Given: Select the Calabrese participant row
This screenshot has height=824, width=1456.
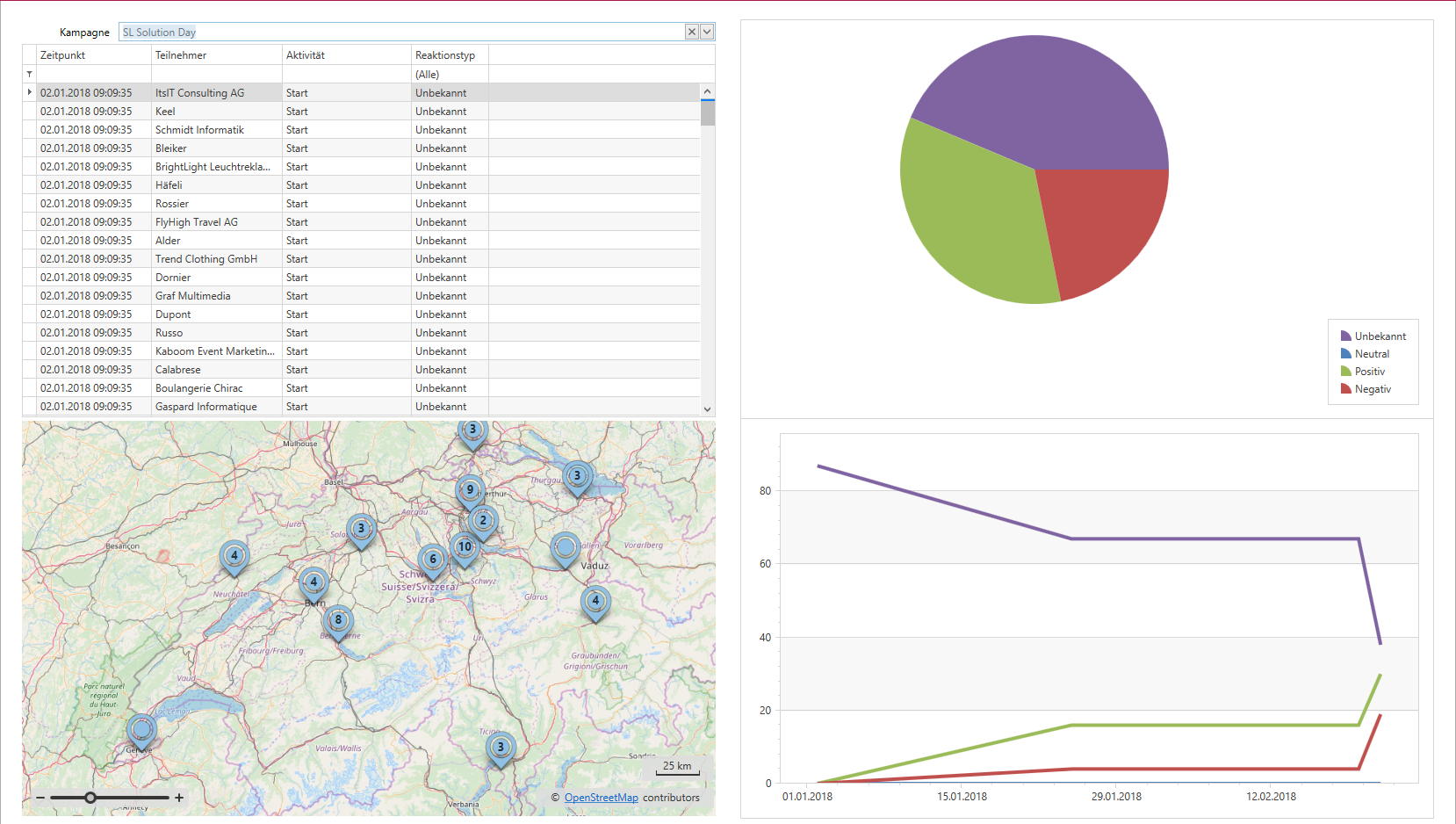Looking at the screenshot, I should [361, 369].
